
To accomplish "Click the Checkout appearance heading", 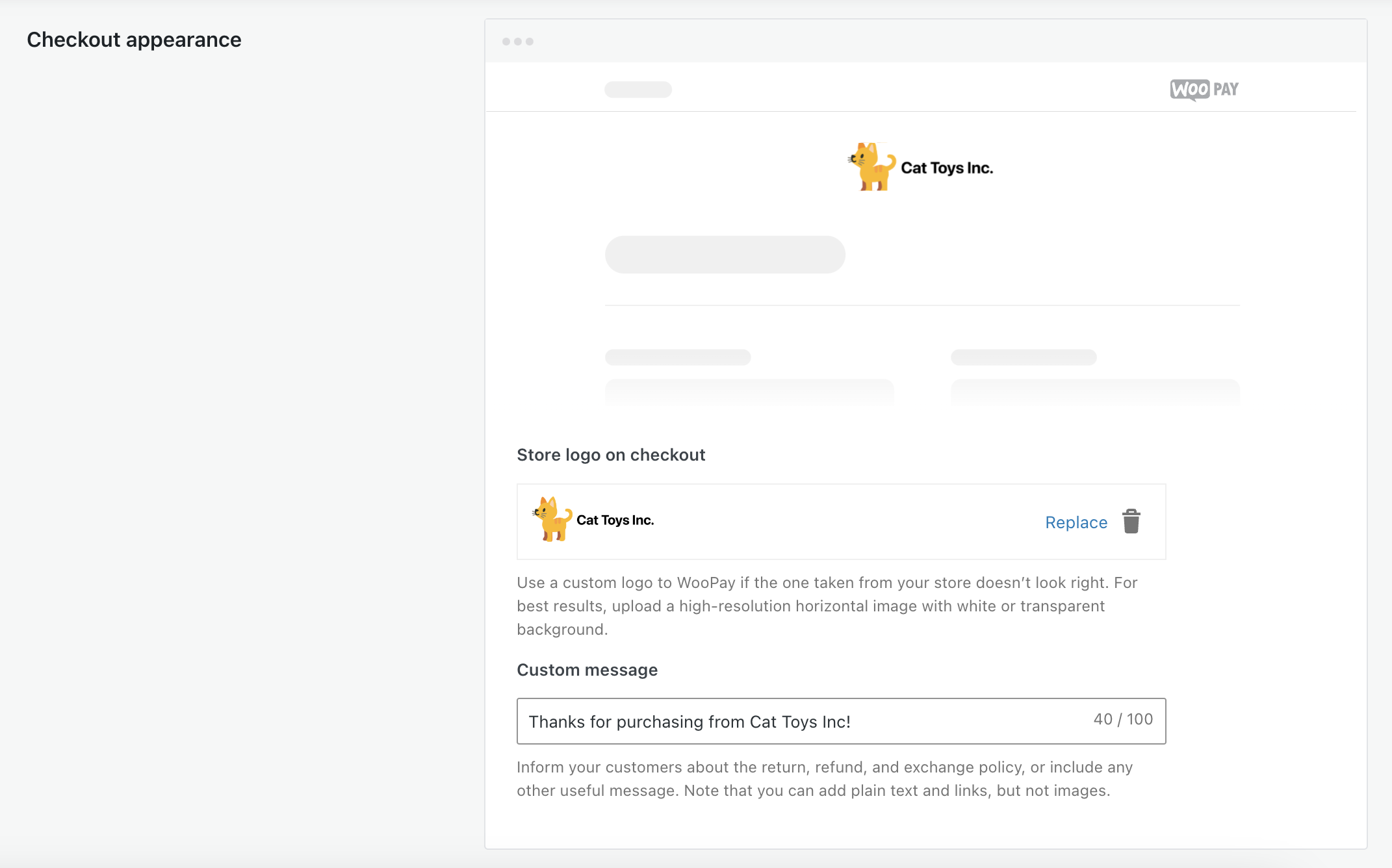I will tap(134, 40).
